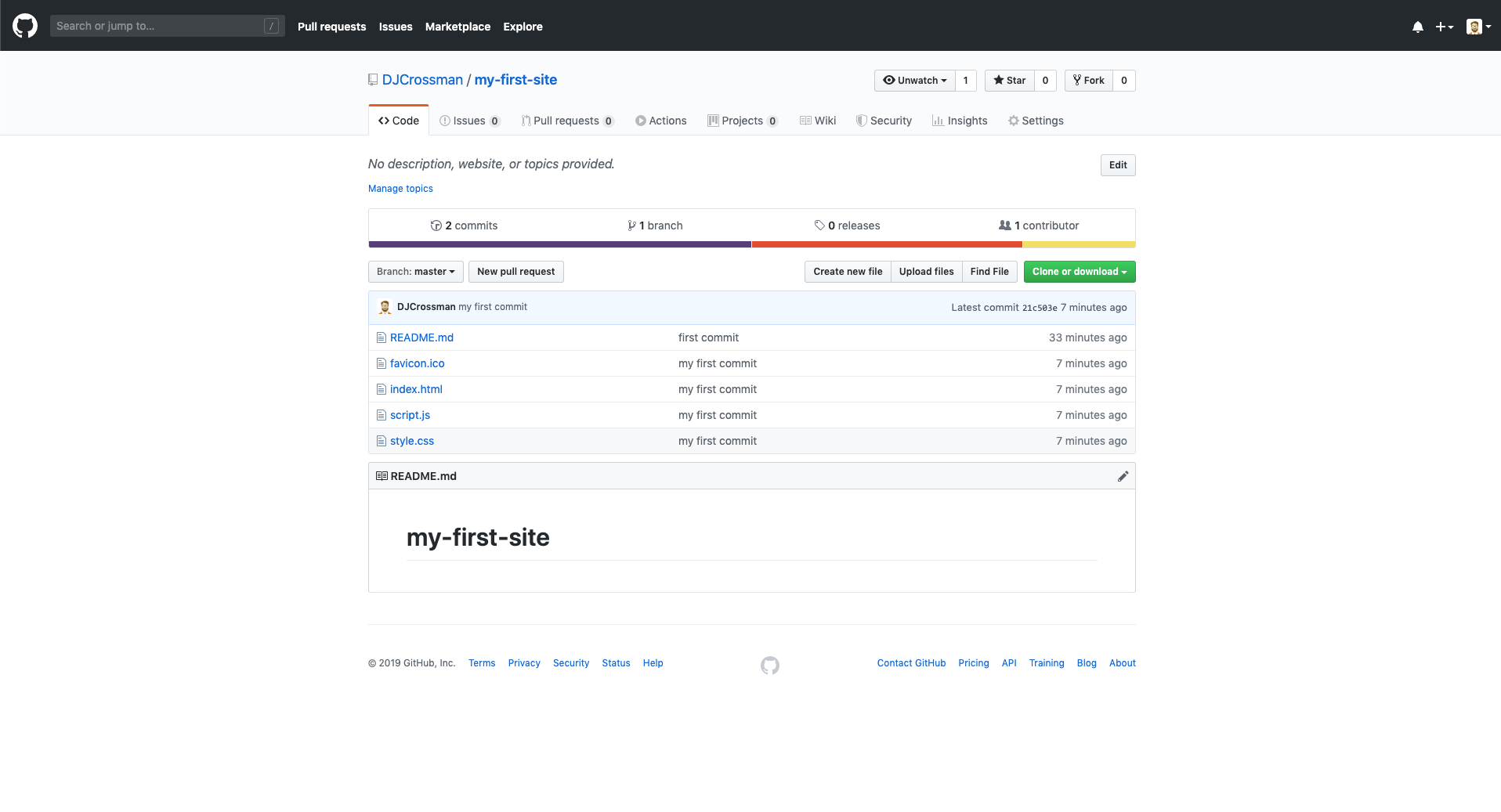Click the index.html file icon
This screenshot has height=812, width=1501.
382,389
